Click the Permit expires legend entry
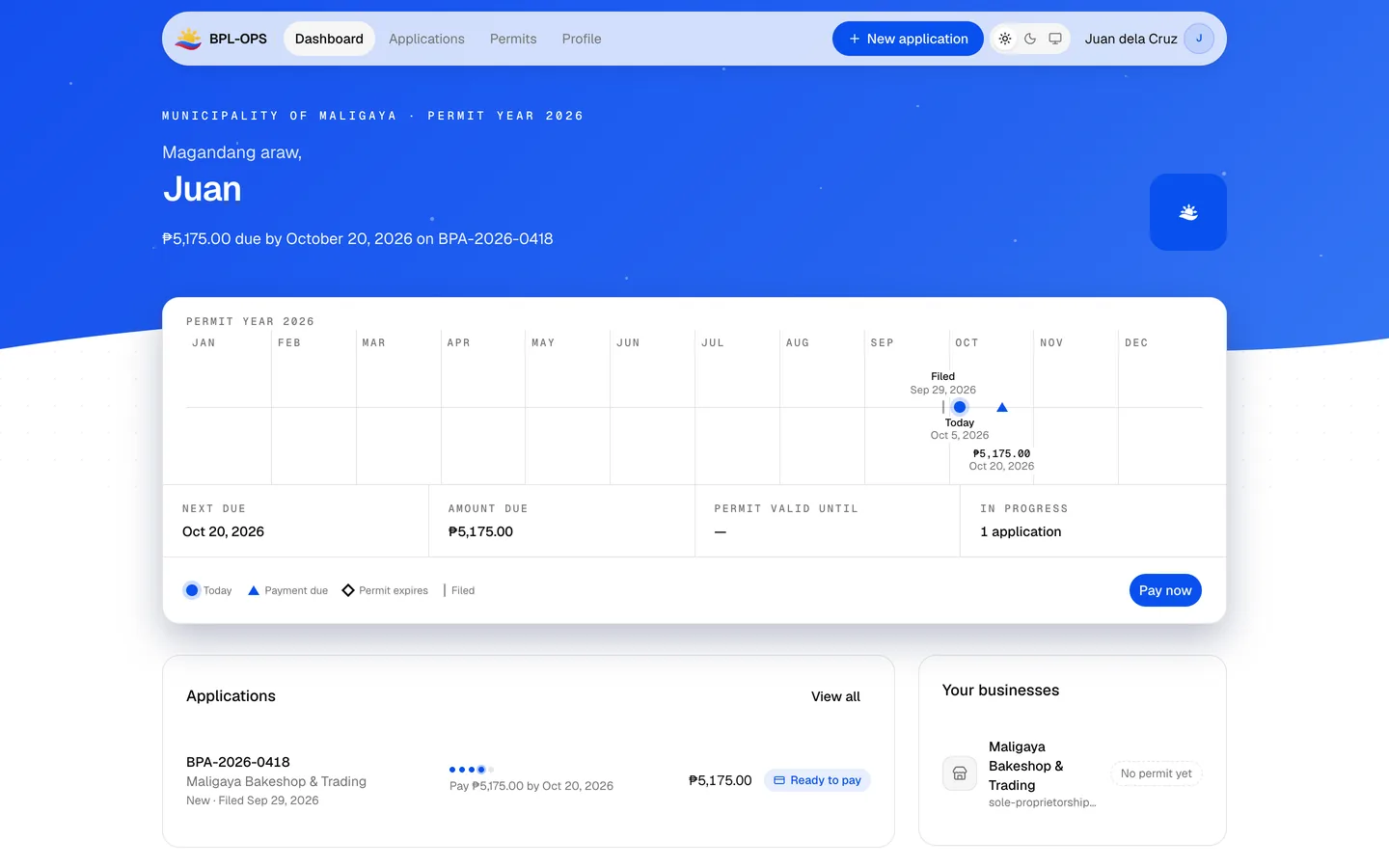Screen dimensions: 1389x868 tap(385, 590)
